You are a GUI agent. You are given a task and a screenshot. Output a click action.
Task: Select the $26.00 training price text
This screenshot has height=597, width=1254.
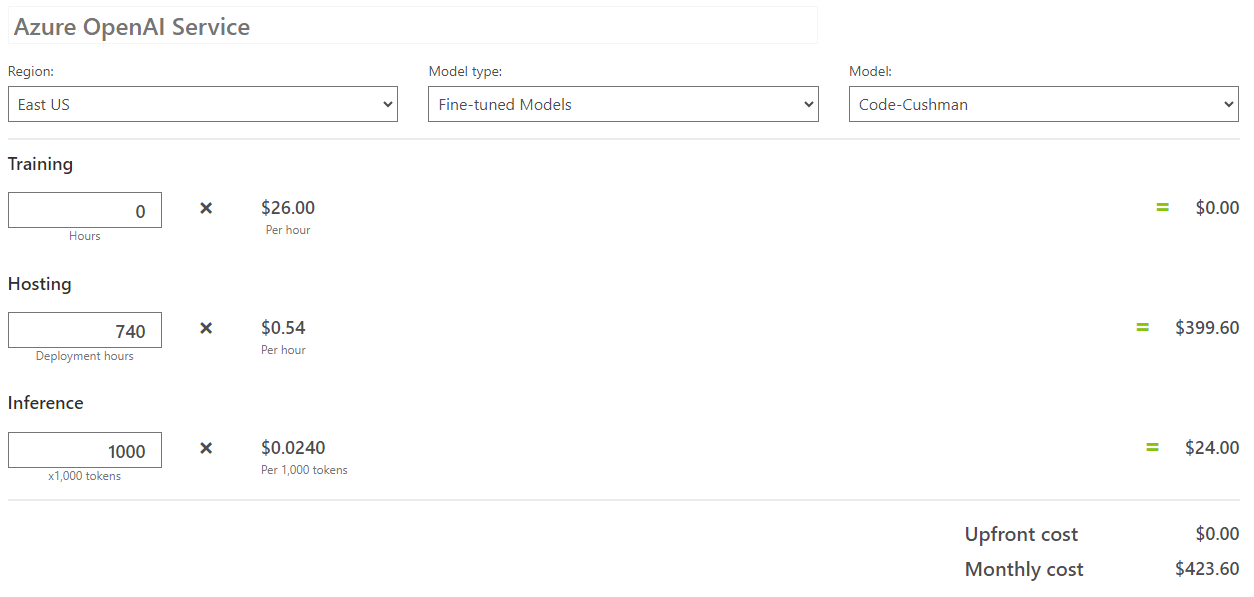click(x=288, y=208)
